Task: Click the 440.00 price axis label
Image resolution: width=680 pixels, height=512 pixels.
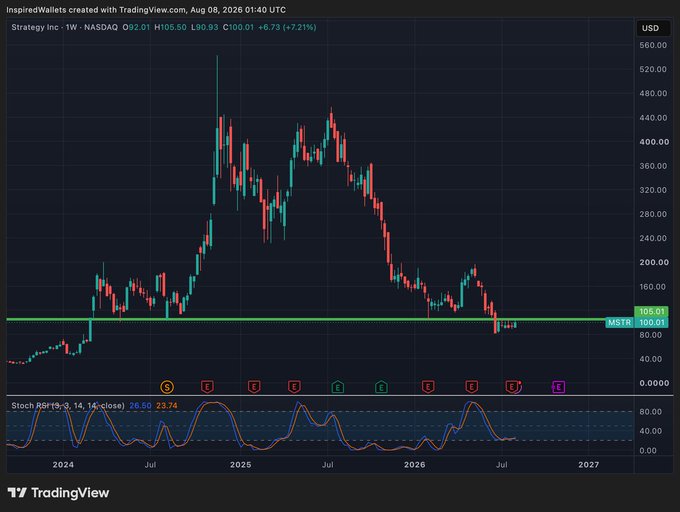Action: point(653,118)
